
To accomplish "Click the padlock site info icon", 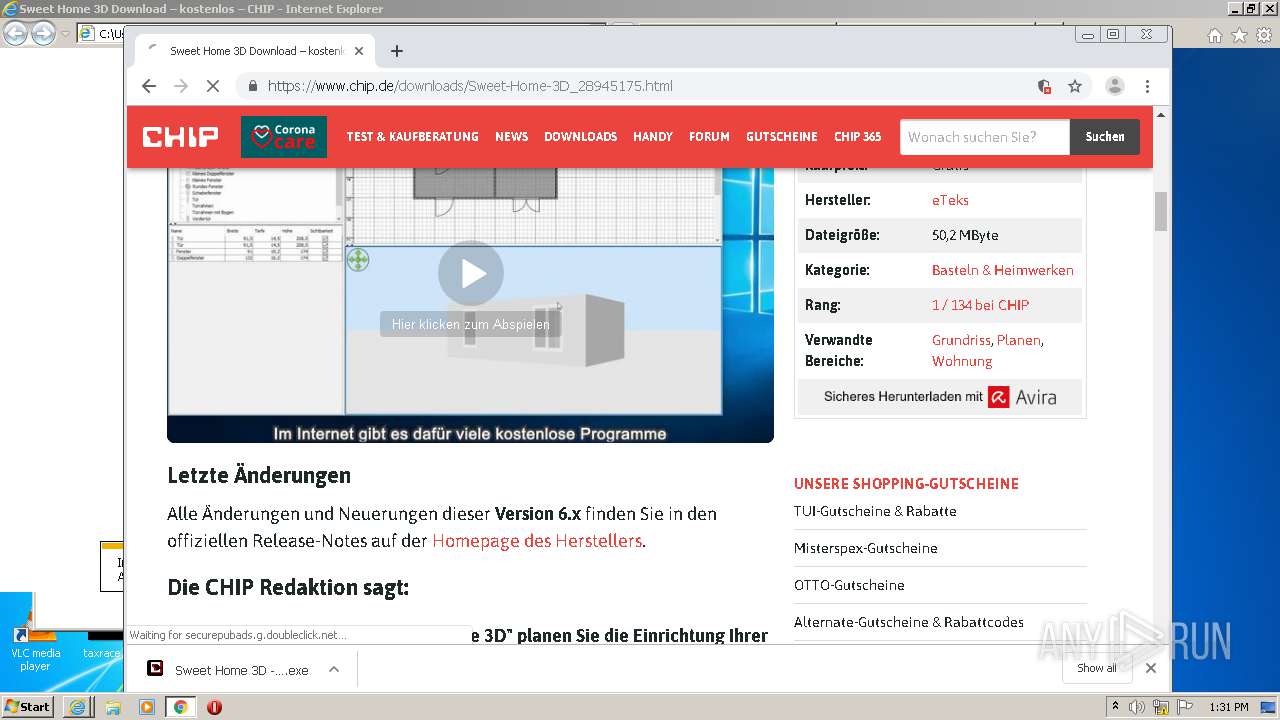I will [x=252, y=86].
